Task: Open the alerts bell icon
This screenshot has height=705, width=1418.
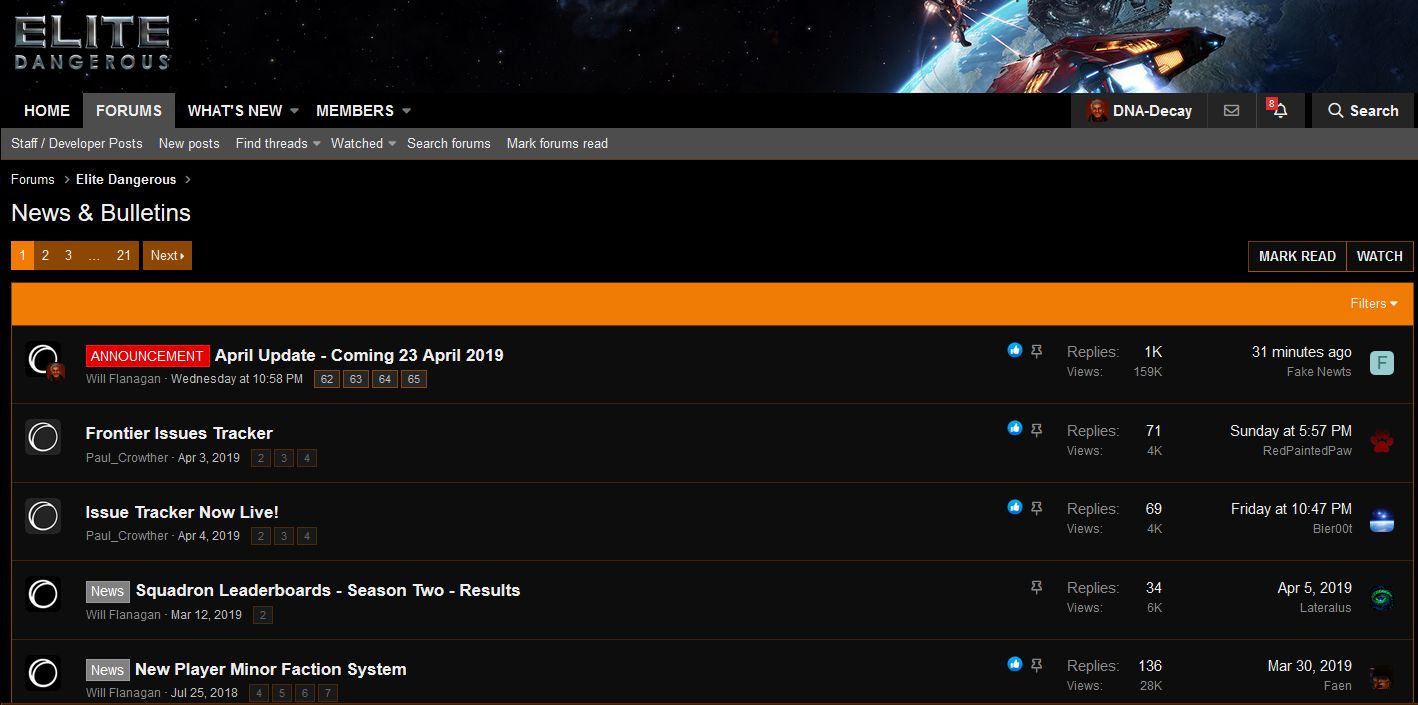Action: [1279, 111]
